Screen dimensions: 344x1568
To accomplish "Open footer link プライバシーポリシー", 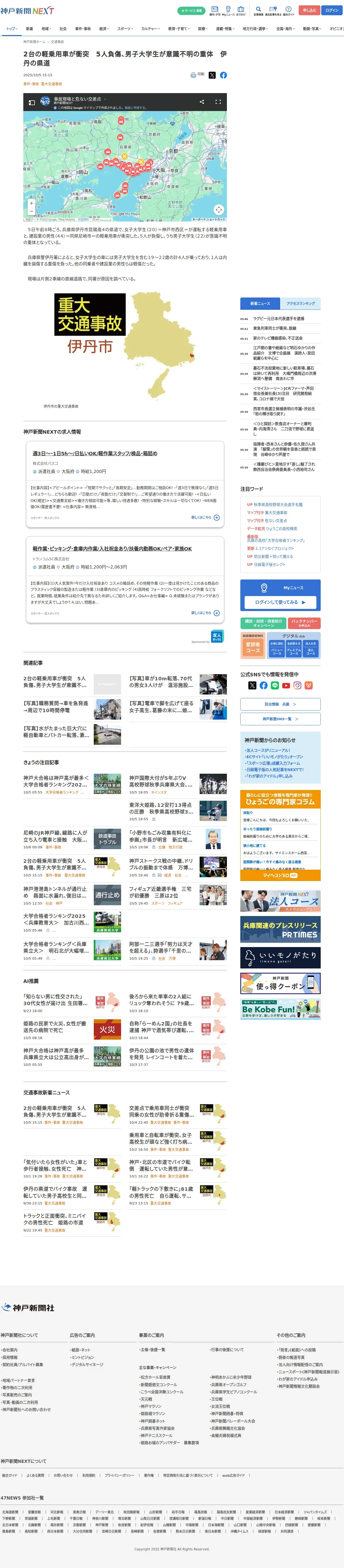I will [x=119, y=1475].
